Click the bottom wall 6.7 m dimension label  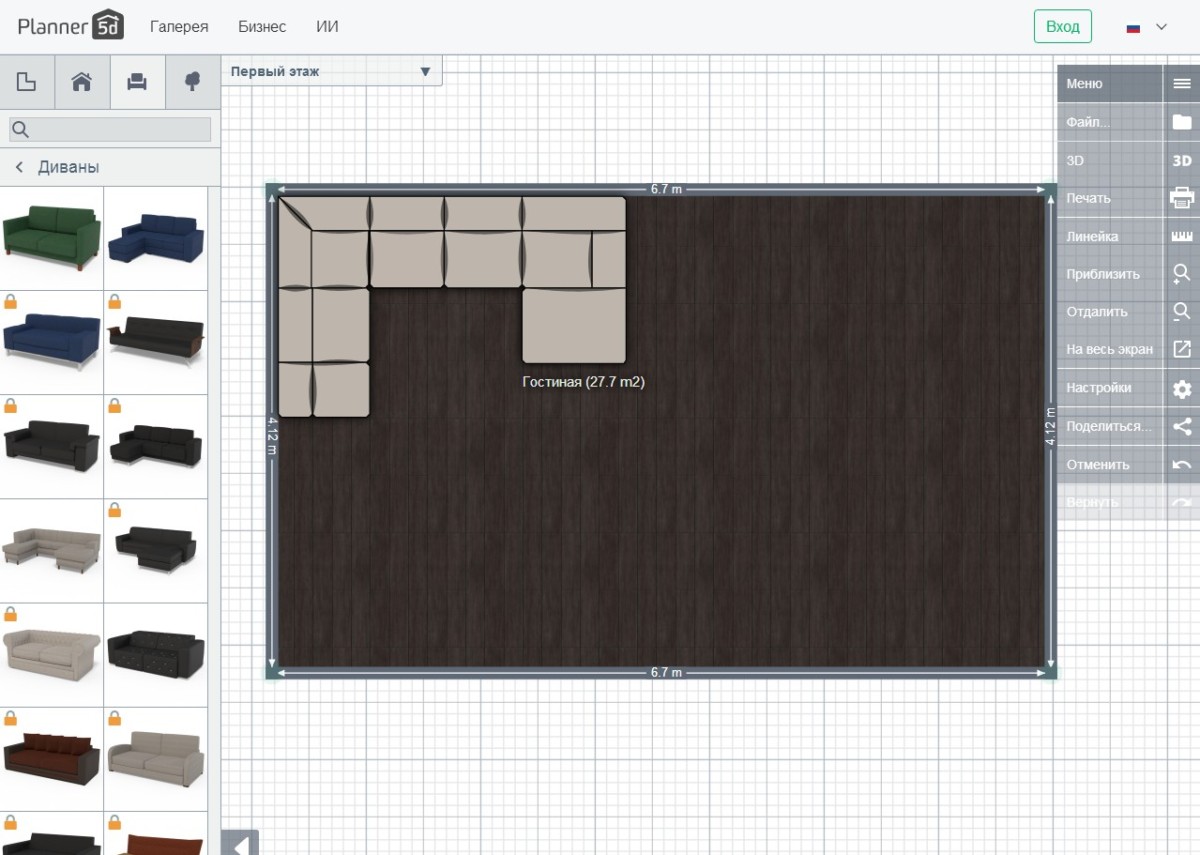(666, 673)
